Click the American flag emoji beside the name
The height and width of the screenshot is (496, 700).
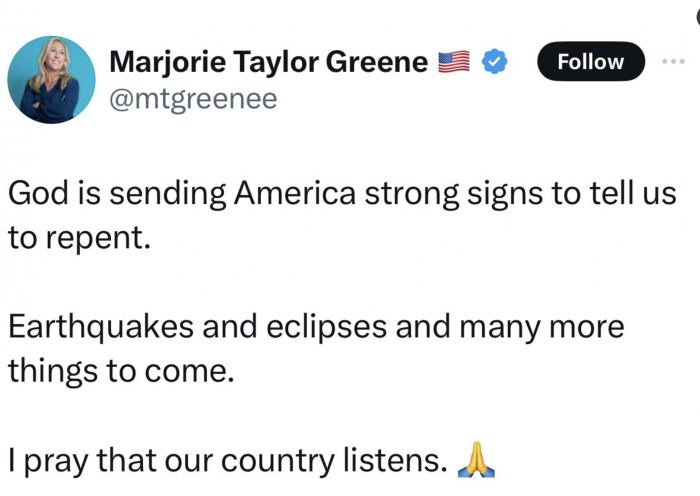pos(454,62)
